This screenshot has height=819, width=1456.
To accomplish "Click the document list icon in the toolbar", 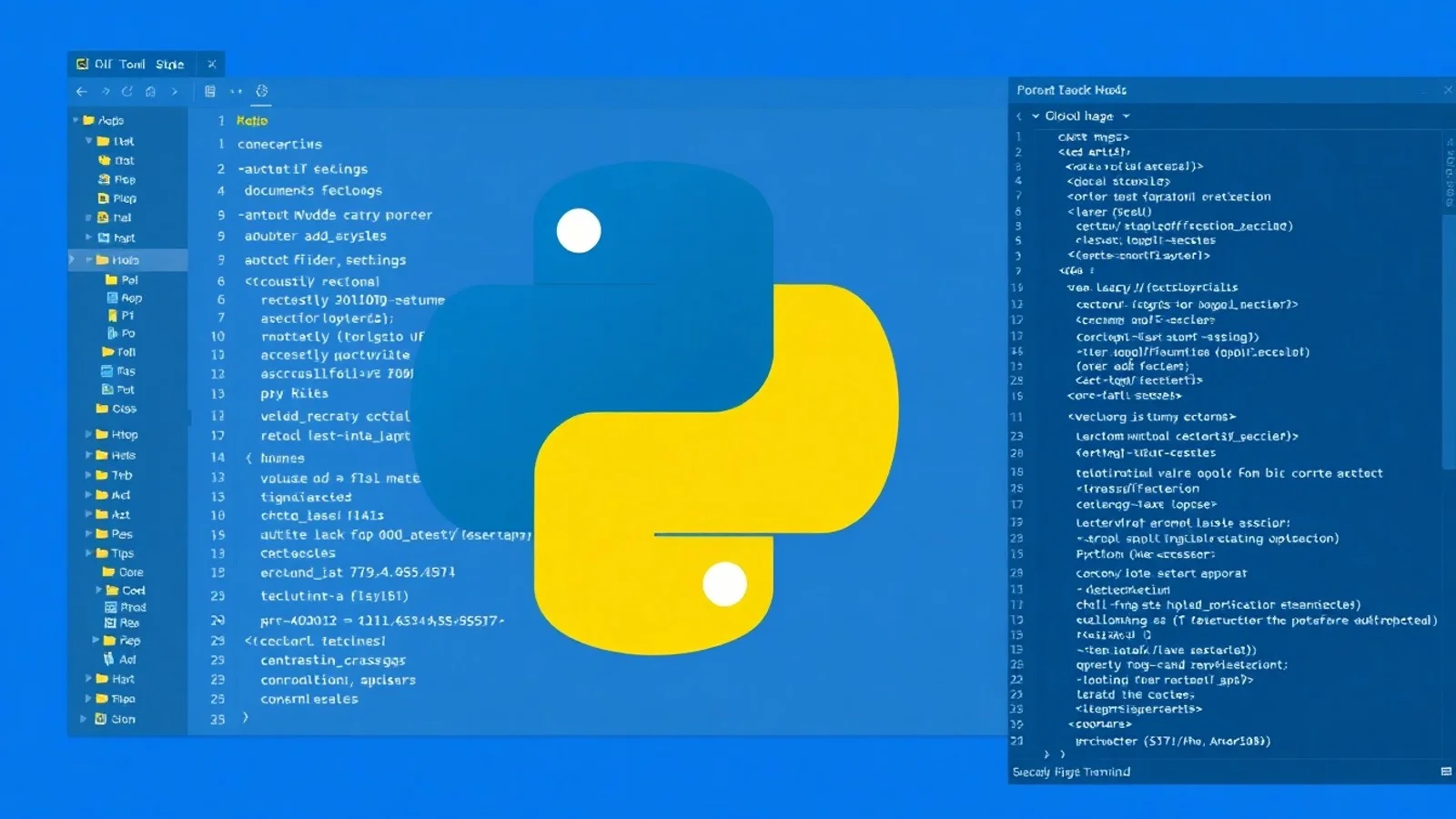I will tap(210, 91).
